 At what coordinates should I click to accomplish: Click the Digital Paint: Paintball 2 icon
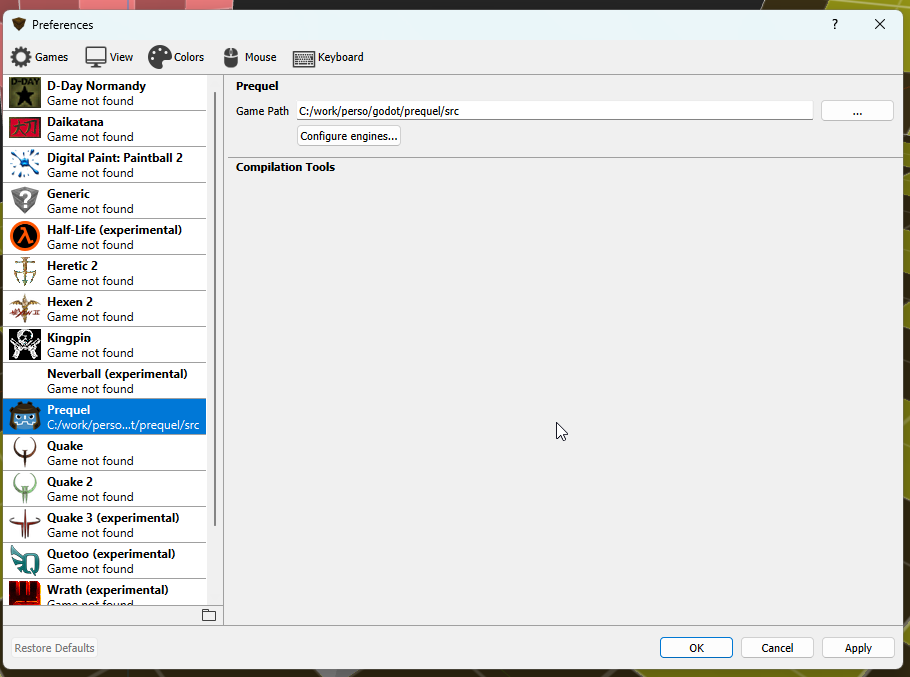tap(25, 165)
